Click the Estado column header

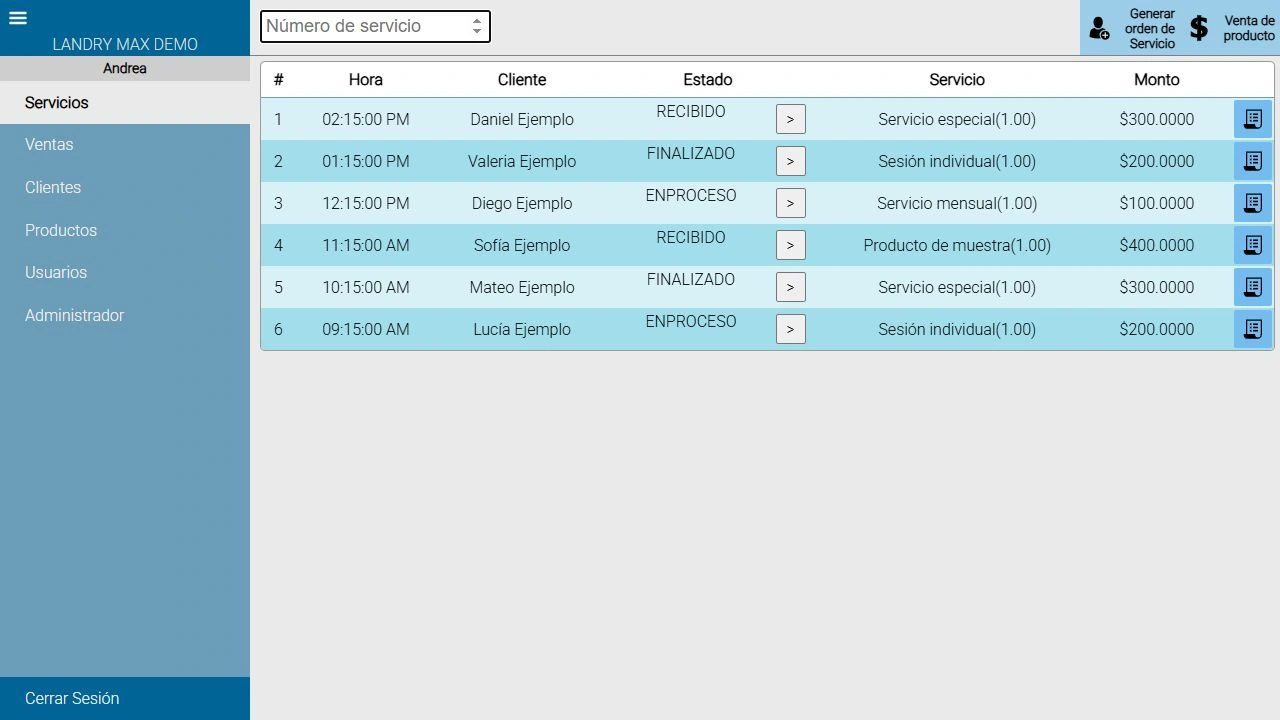click(x=708, y=80)
